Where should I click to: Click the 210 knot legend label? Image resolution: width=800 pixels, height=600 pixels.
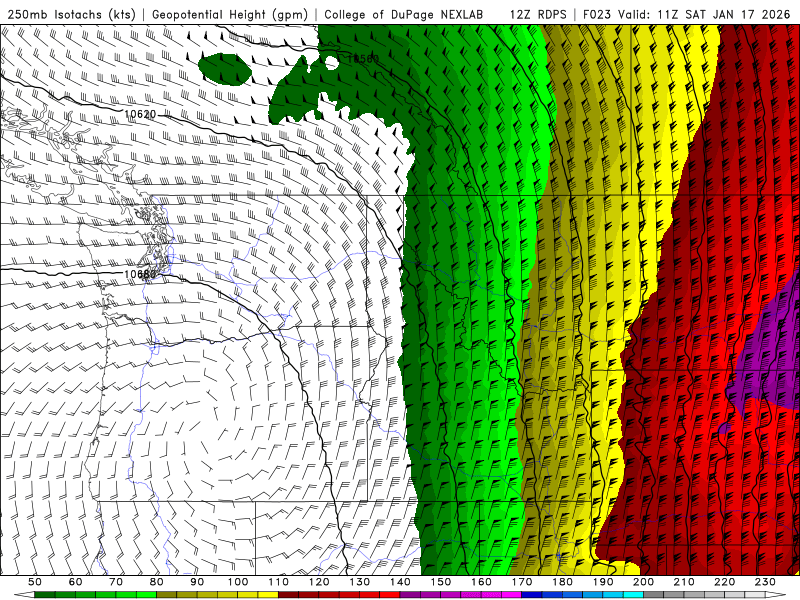pos(684,582)
